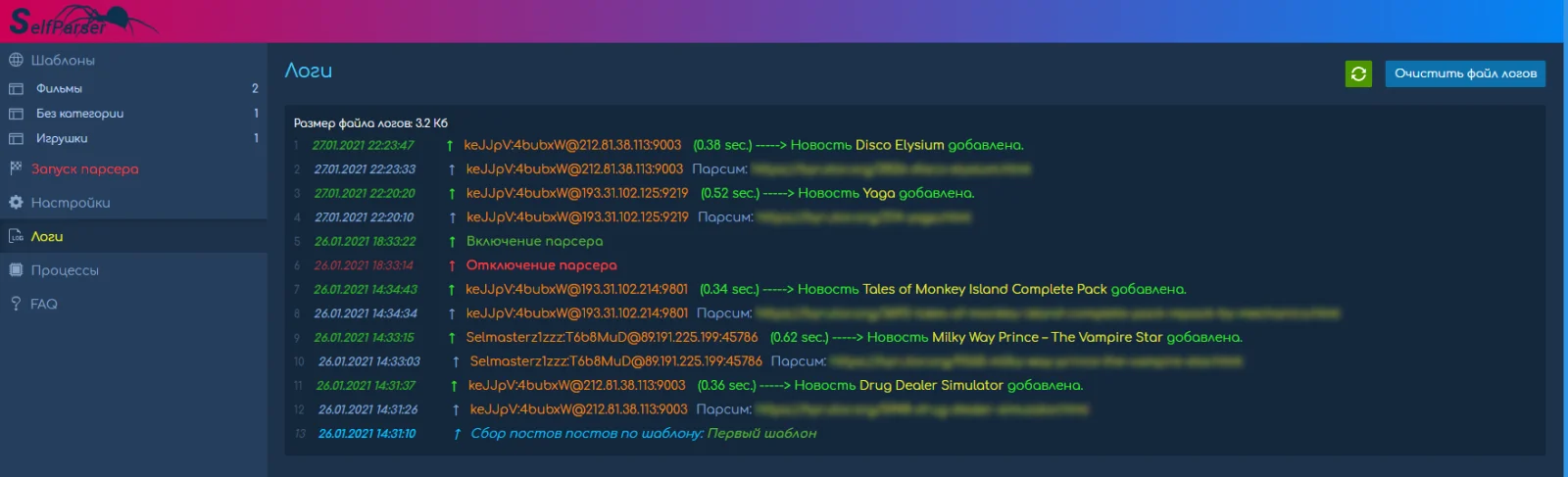Open the Настройки menu item
Screen dimensions: 1568x477
71,203
